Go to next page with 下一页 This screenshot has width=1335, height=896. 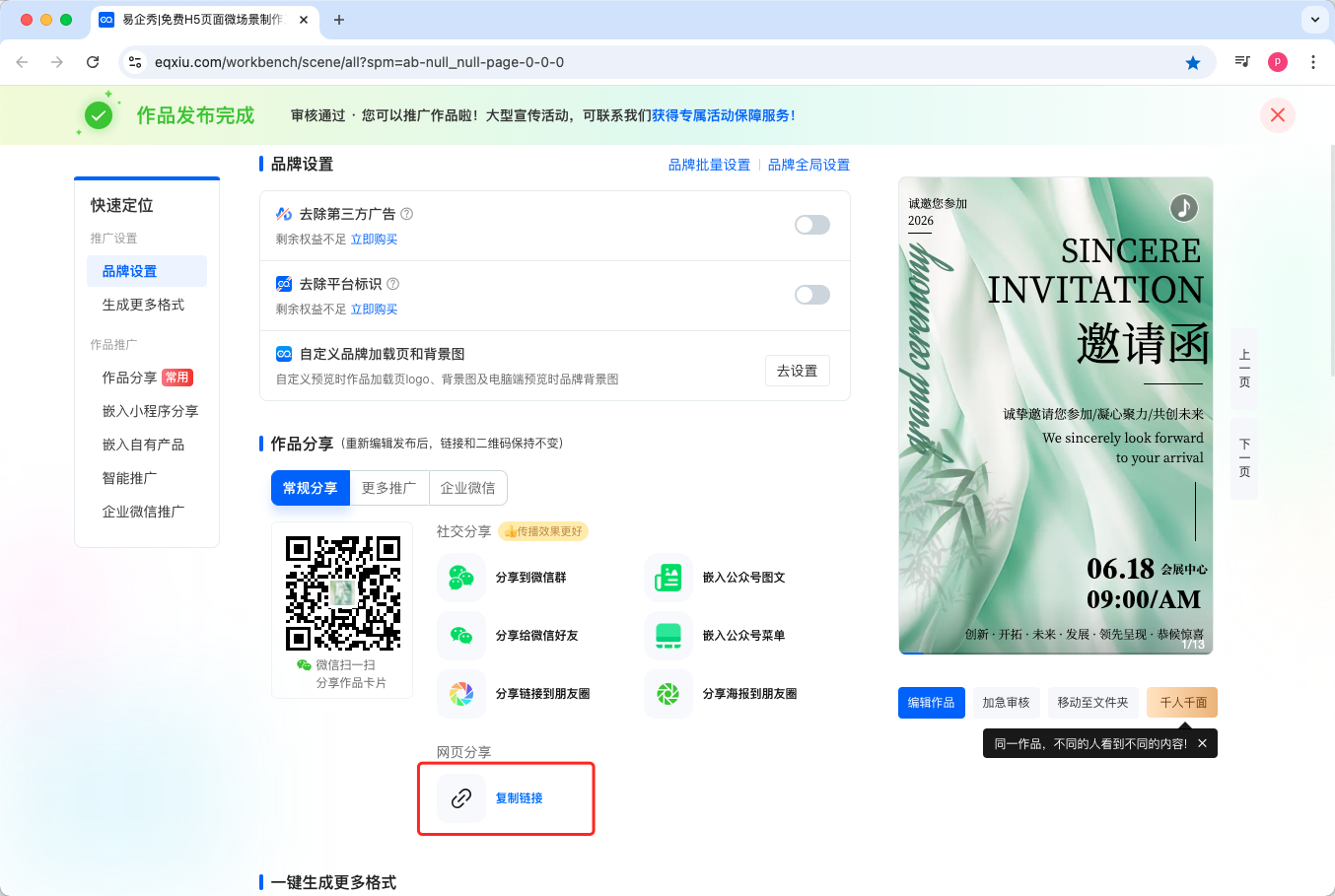click(1244, 458)
